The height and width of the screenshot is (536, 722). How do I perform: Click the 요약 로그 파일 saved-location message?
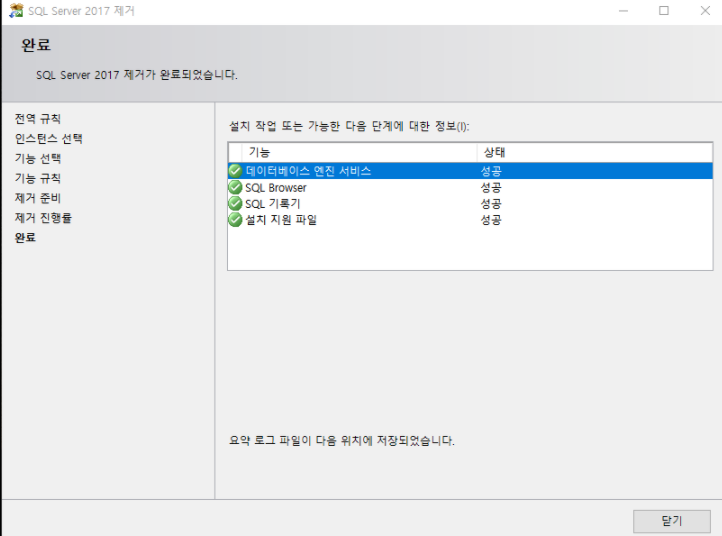[342, 441]
